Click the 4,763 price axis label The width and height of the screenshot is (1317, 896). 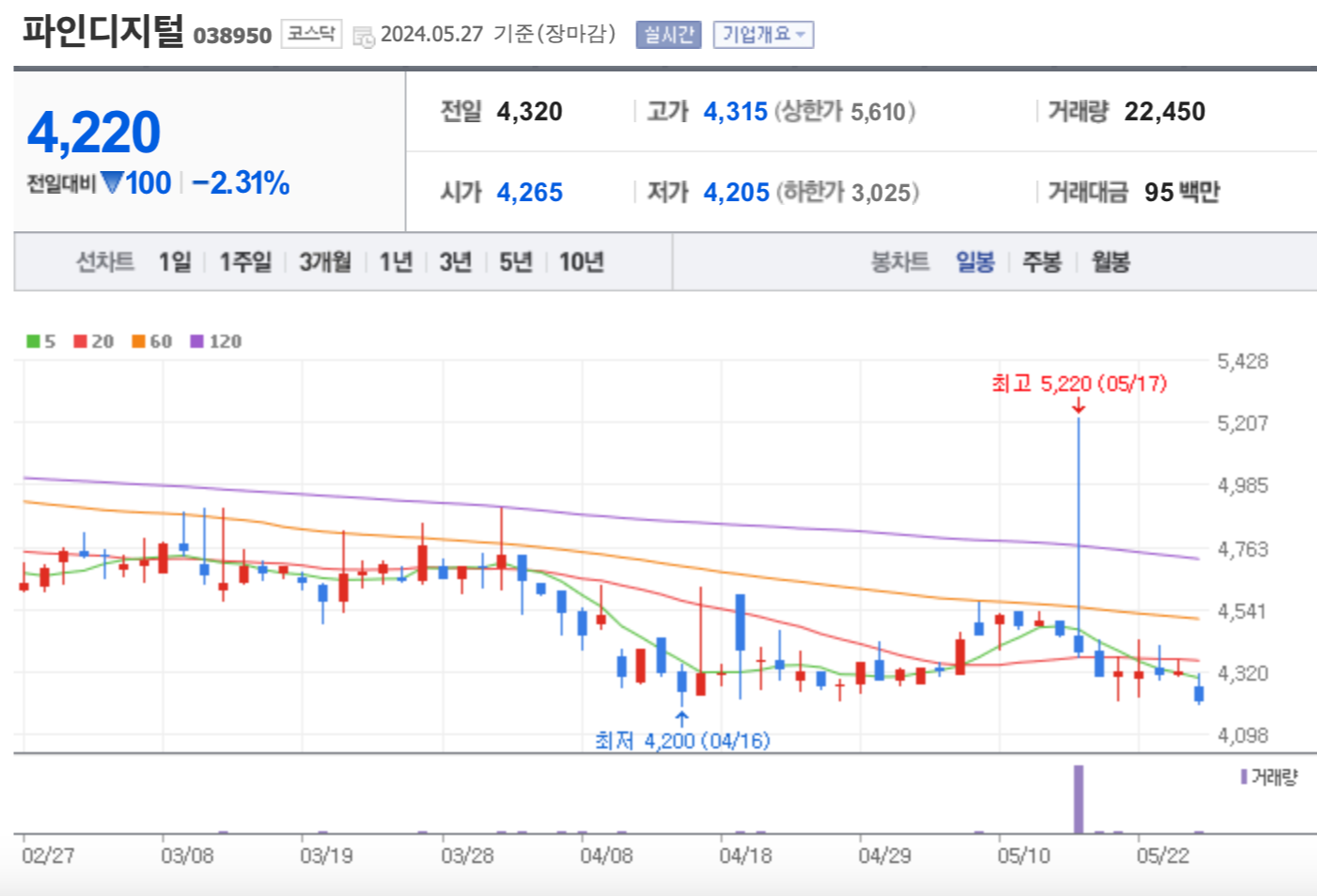(x=1243, y=549)
